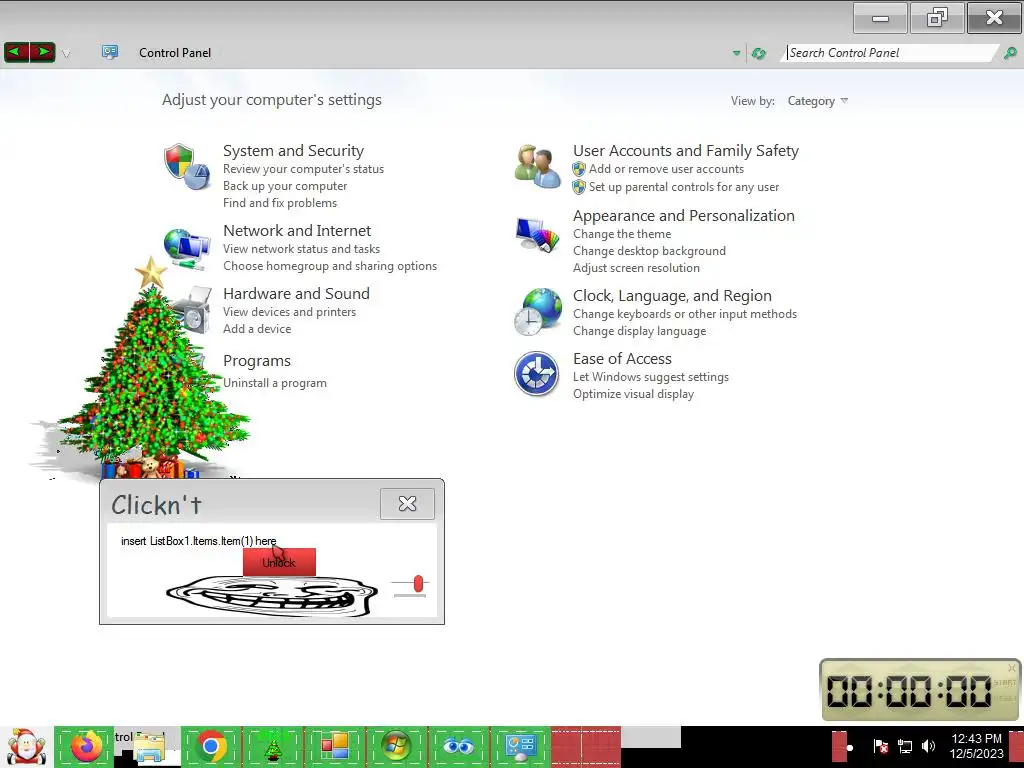The width and height of the screenshot is (1024, 768).
Task: Focus the Search Control Panel field
Action: coord(891,53)
